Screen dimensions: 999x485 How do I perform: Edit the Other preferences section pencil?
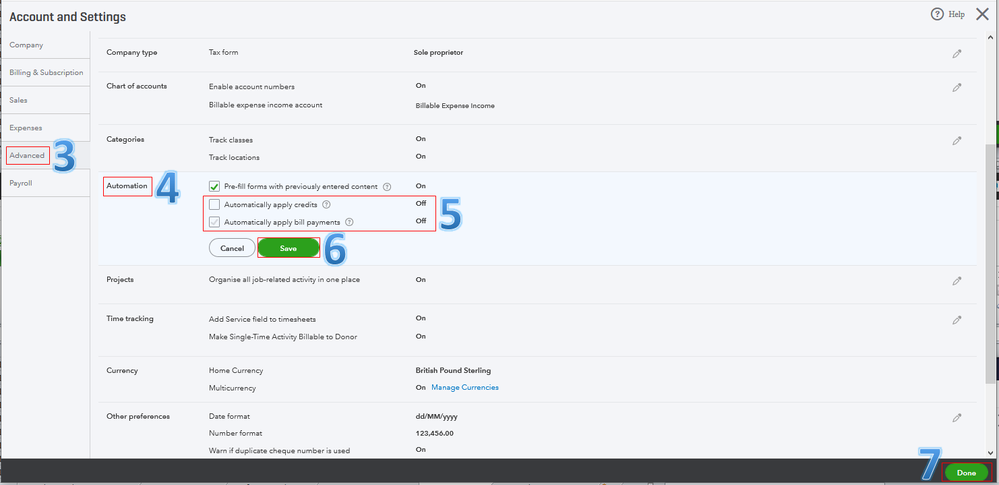(956, 417)
